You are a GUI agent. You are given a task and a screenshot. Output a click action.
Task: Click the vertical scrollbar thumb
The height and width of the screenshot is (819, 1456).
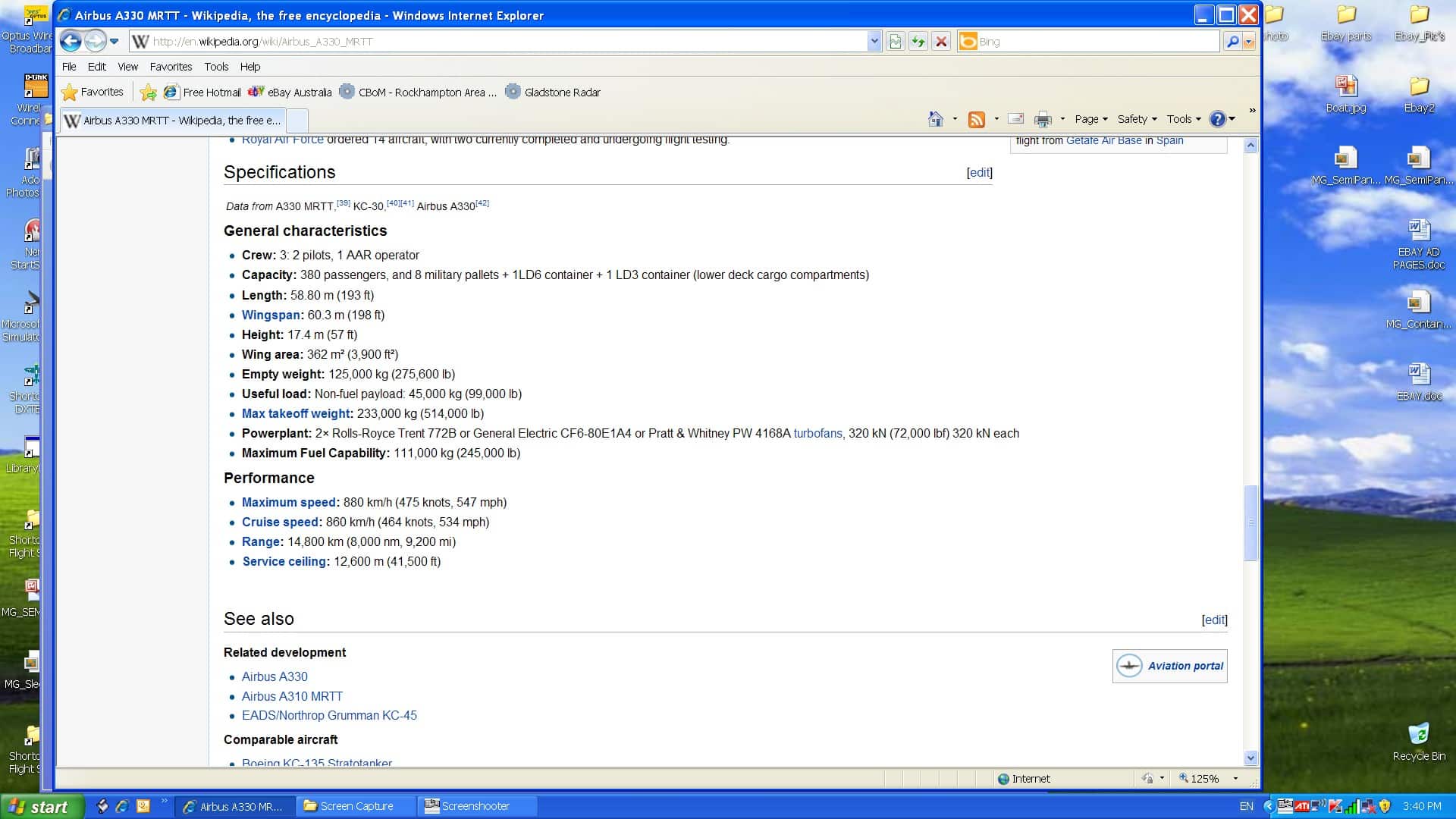(x=1250, y=523)
